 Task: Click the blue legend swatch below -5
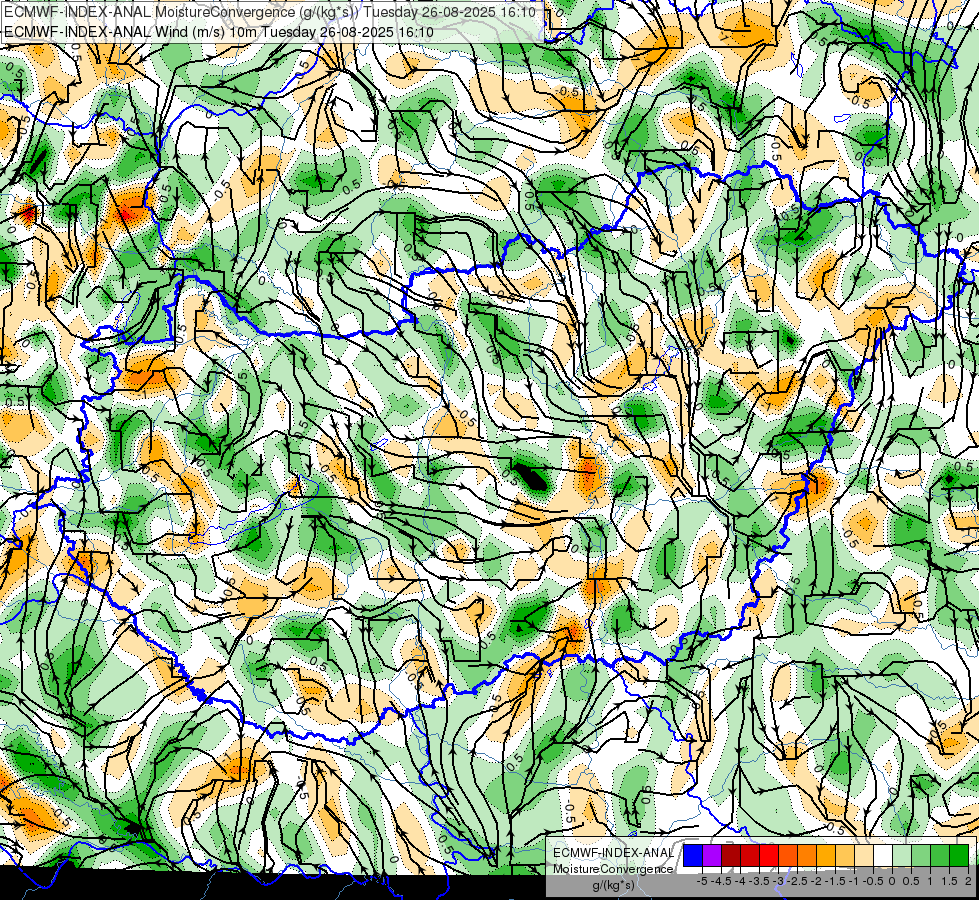point(692,856)
